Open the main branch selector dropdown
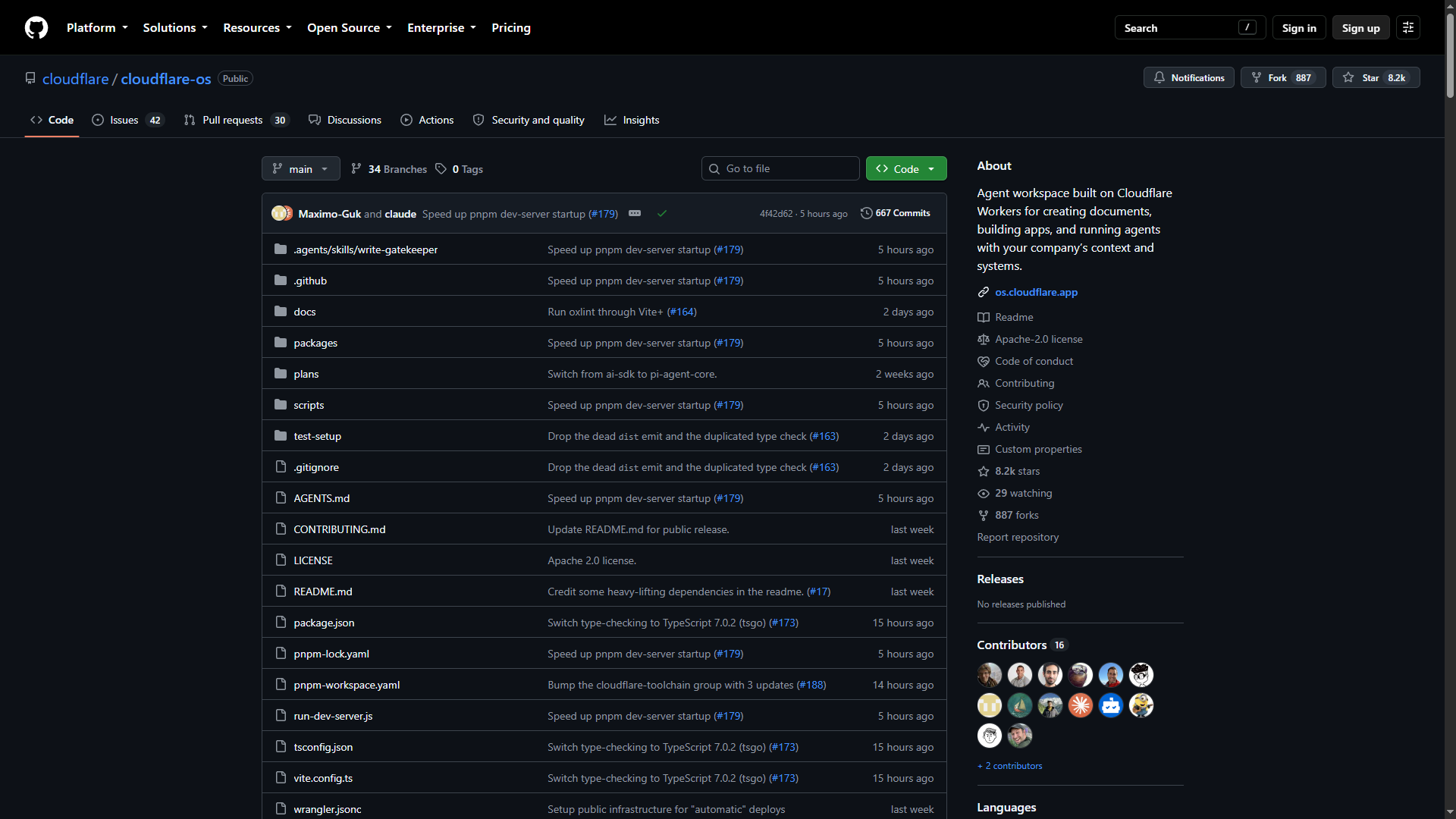Viewport: 1456px width, 819px height. pos(301,168)
